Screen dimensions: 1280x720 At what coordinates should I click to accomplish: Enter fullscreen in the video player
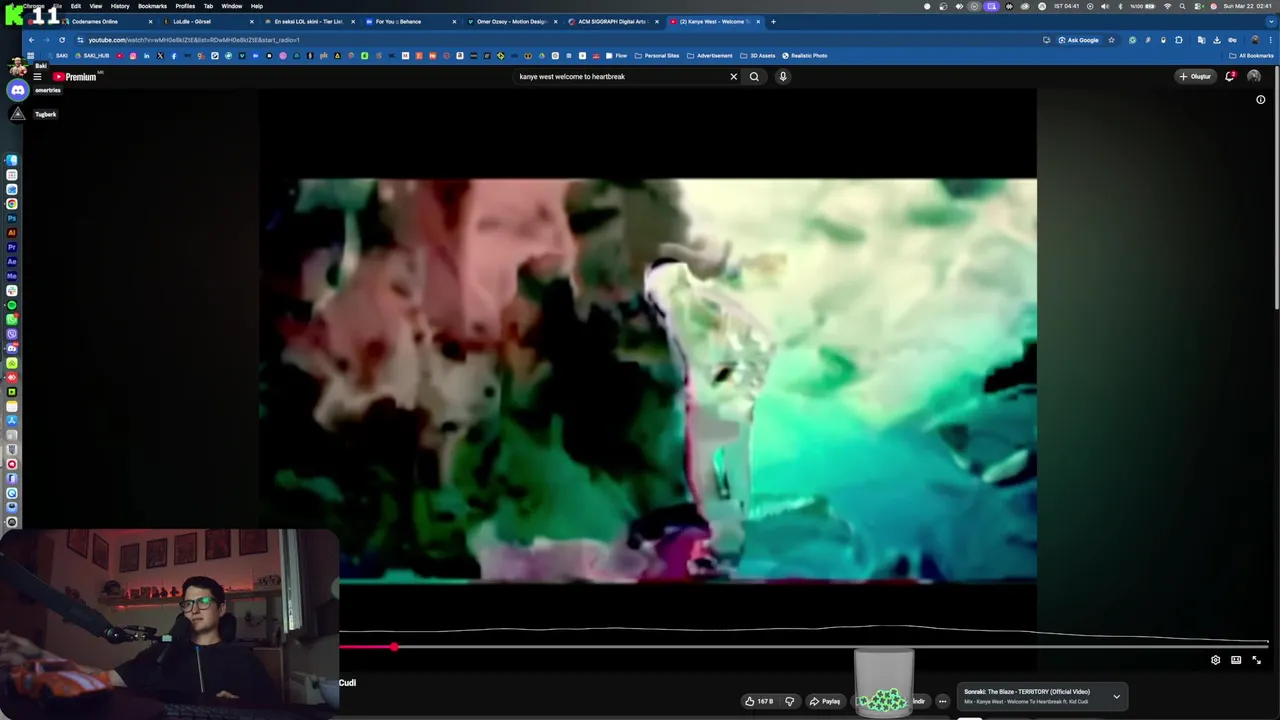(x=1257, y=660)
